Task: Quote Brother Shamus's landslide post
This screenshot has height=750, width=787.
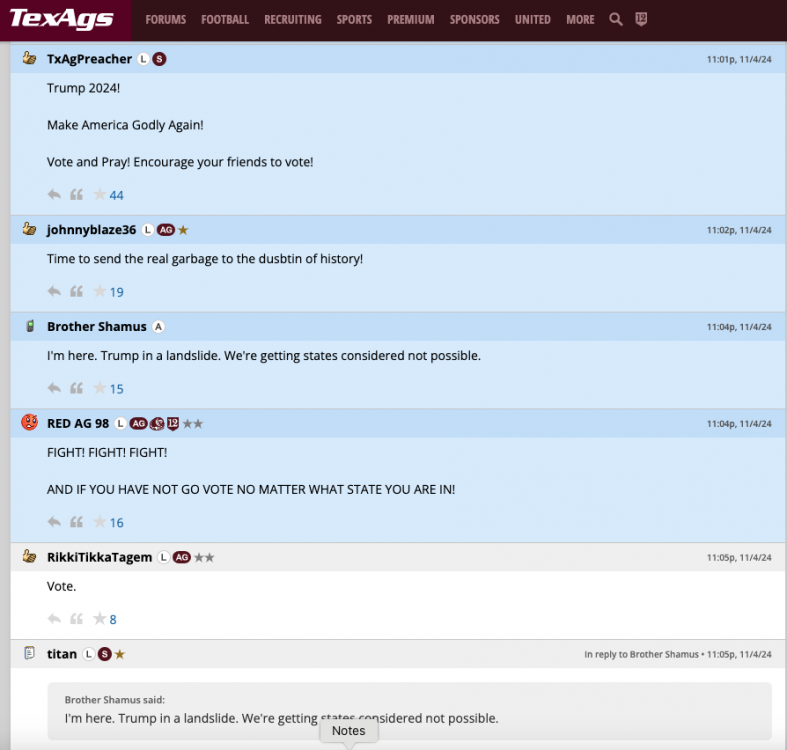Action: tap(76, 388)
